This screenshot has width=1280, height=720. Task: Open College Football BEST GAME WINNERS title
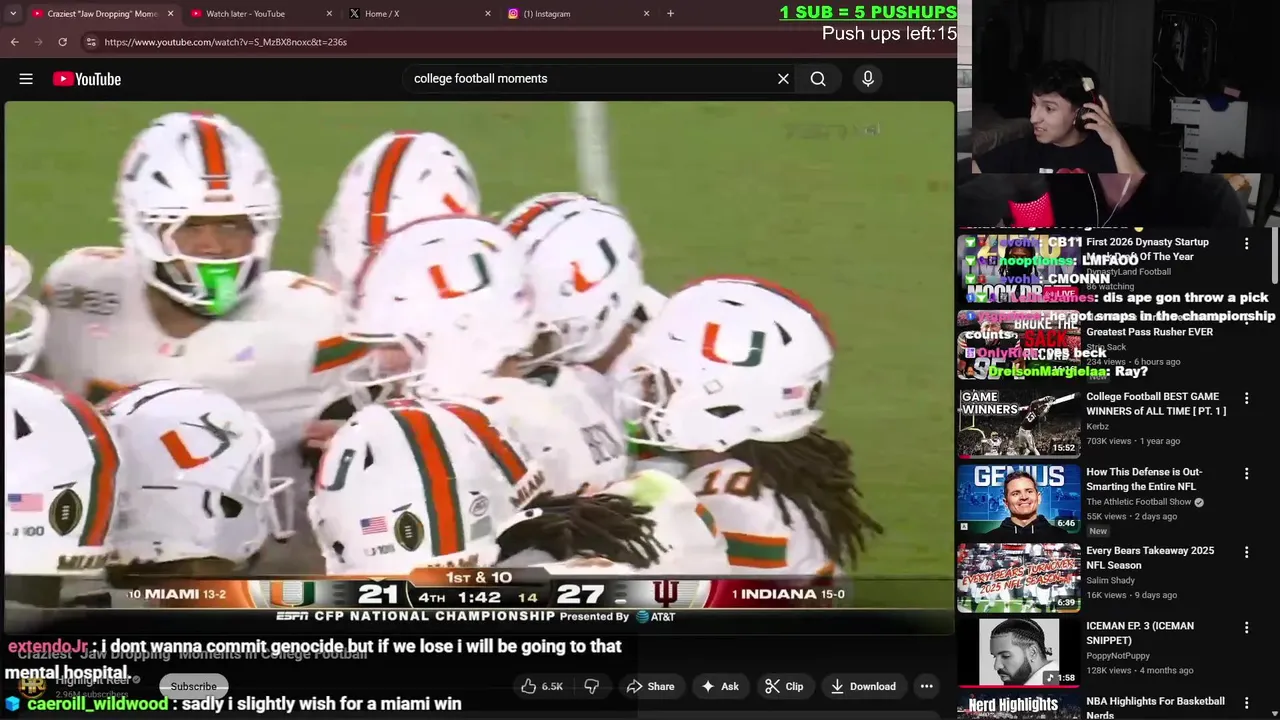(x=1156, y=404)
